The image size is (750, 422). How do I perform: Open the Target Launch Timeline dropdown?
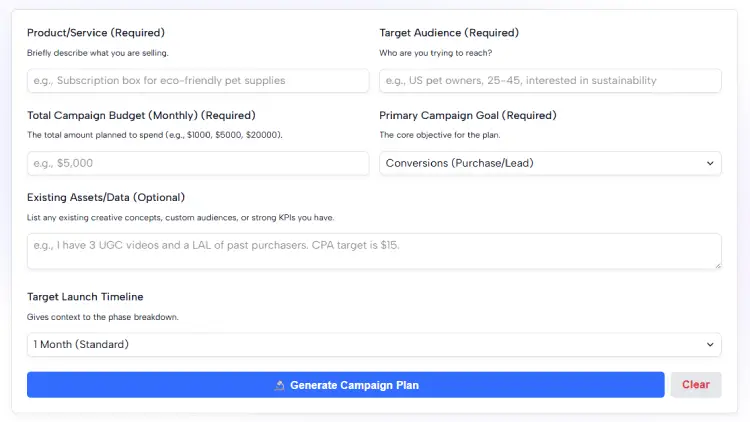[x=374, y=344]
